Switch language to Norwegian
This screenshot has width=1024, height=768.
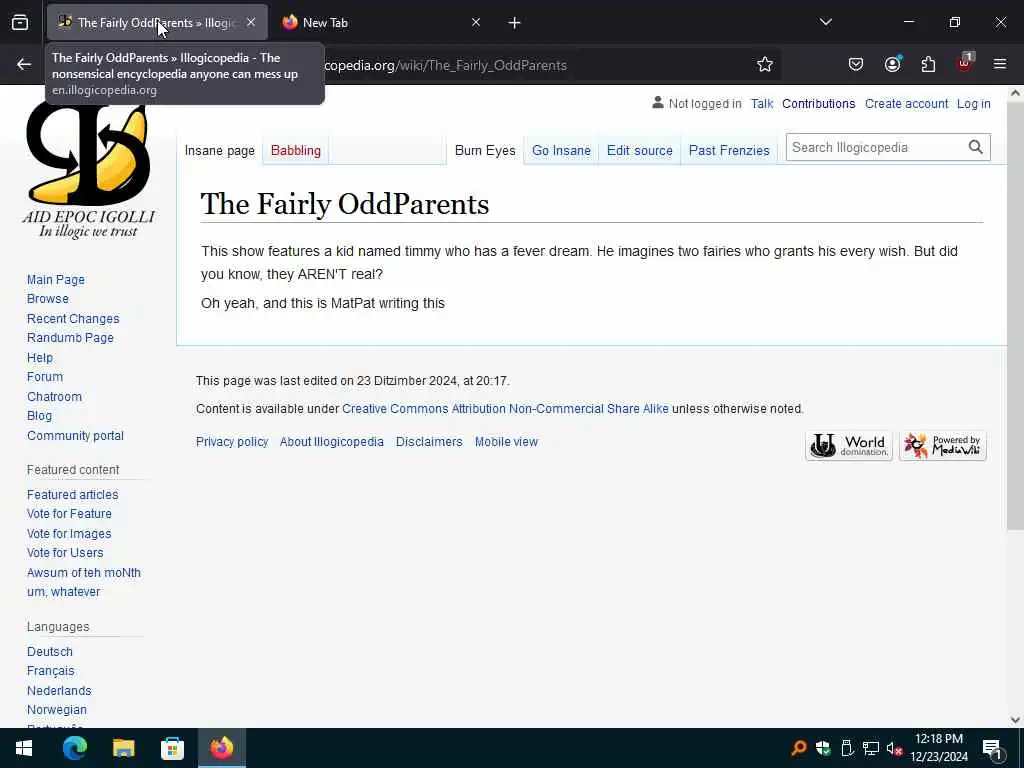[57, 709]
